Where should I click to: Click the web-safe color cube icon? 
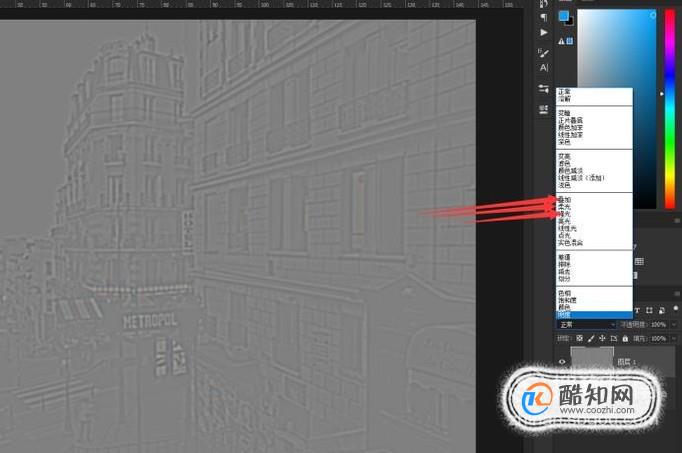click(569, 41)
